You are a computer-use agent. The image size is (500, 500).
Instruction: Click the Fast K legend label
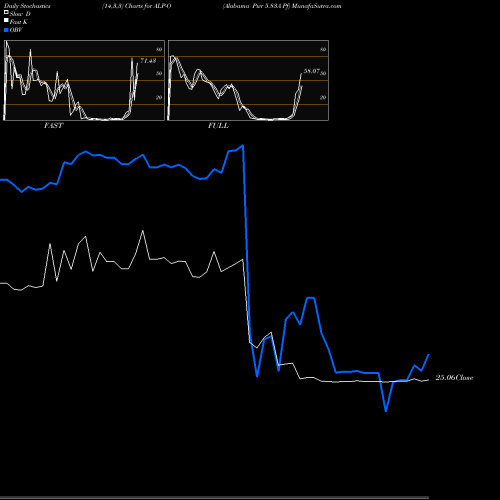click(18, 22)
